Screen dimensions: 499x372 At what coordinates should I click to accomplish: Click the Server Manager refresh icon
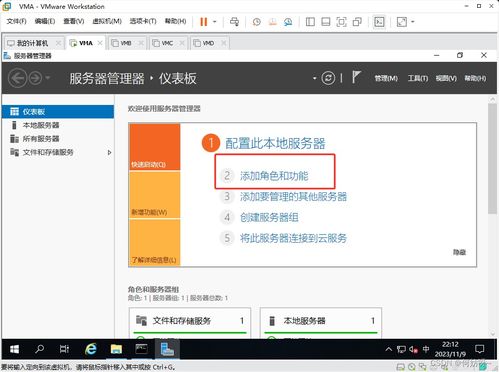(328, 78)
